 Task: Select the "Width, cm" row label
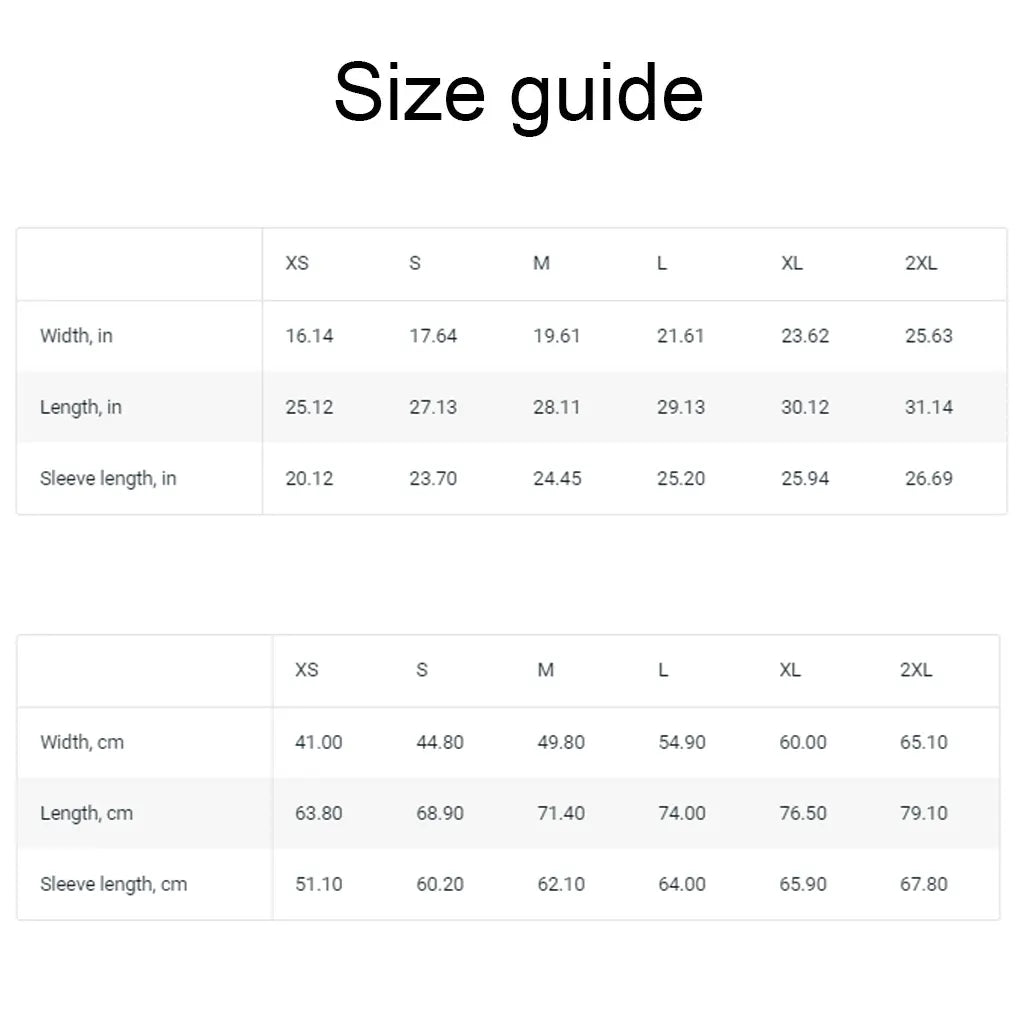point(82,742)
